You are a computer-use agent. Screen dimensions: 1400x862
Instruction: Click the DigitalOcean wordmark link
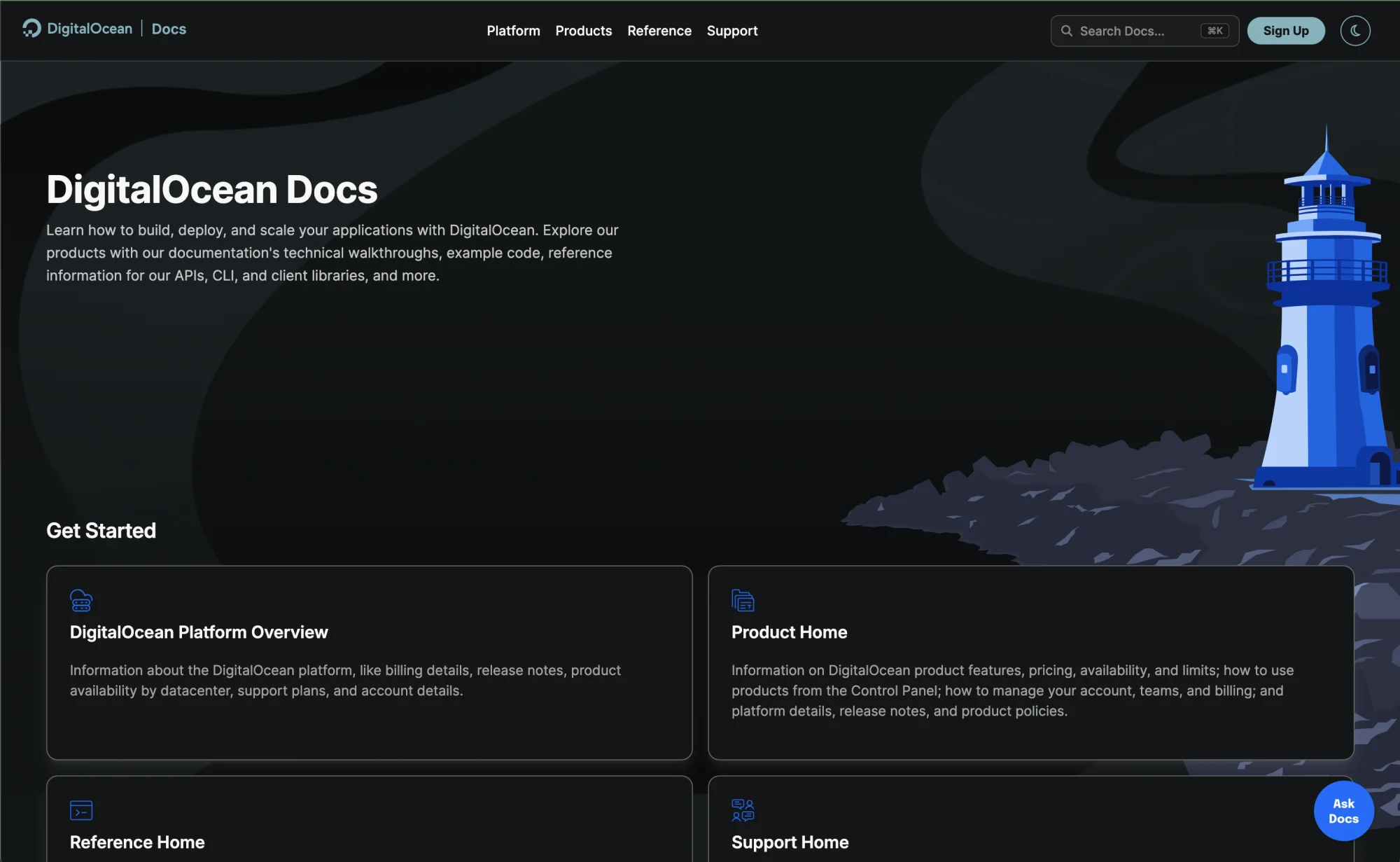click(90, 29)
